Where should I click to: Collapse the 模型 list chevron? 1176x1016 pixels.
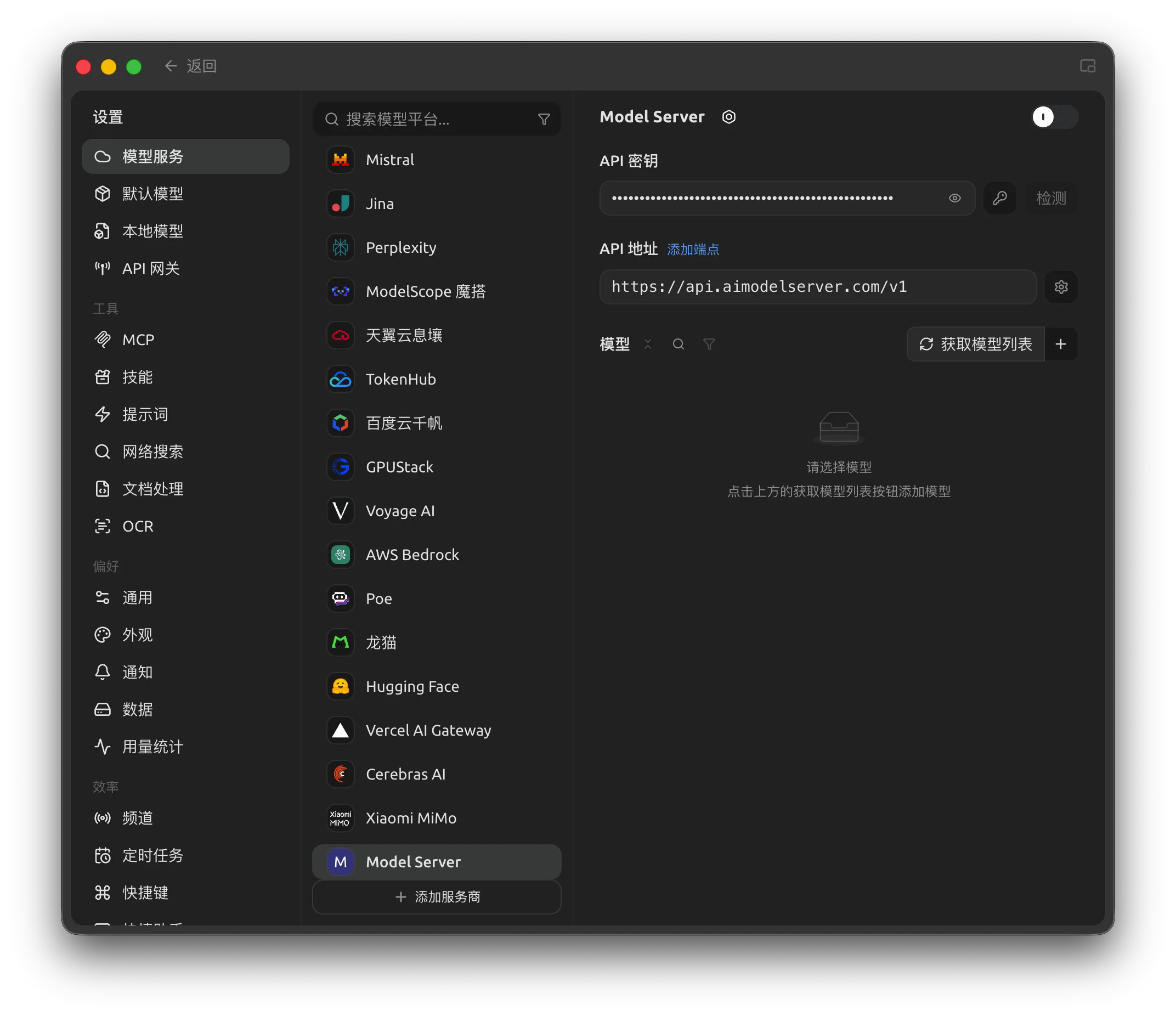(648, 344)
